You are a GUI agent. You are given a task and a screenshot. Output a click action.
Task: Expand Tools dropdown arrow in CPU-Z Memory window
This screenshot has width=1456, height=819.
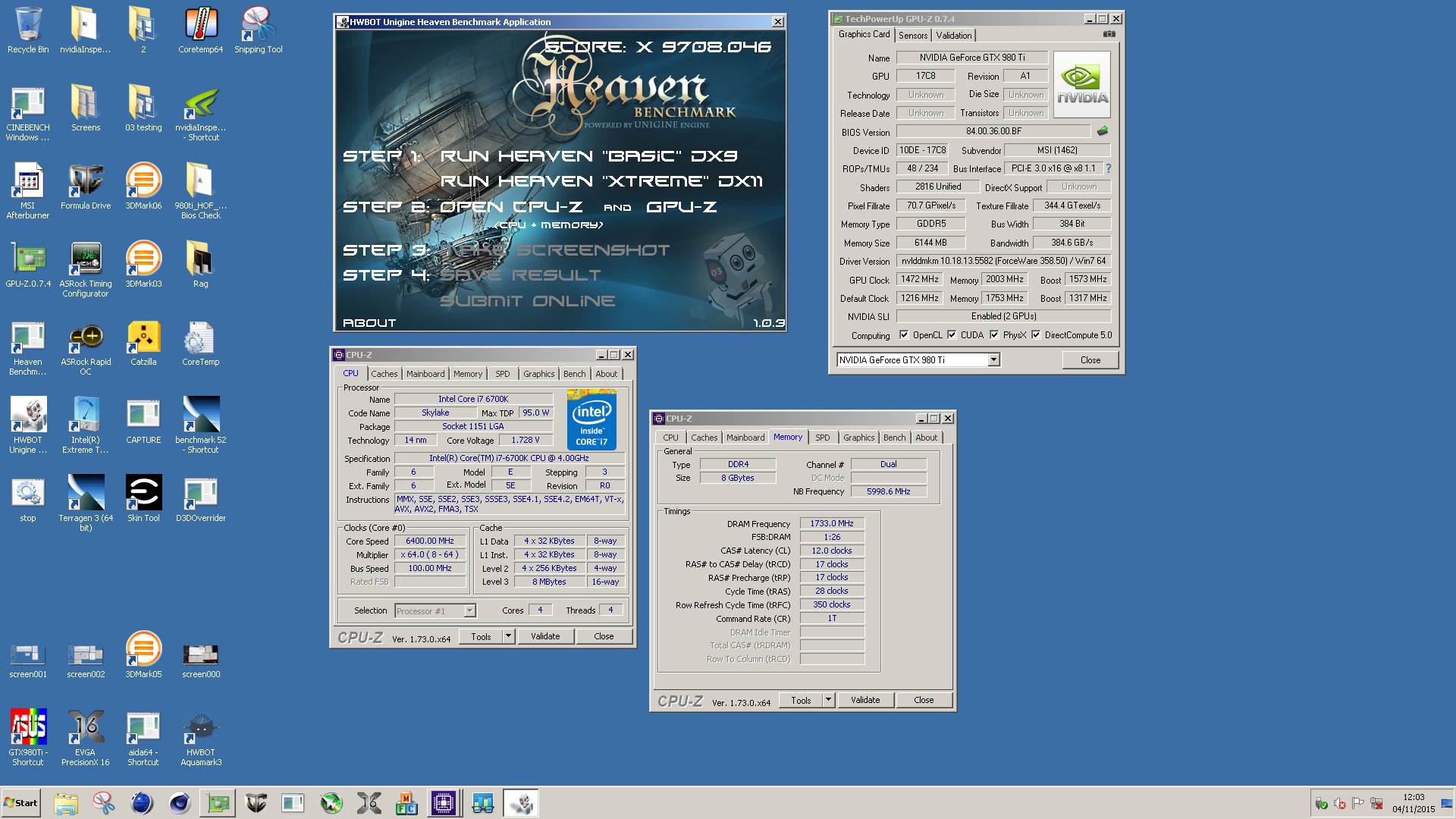click(828, 700)
